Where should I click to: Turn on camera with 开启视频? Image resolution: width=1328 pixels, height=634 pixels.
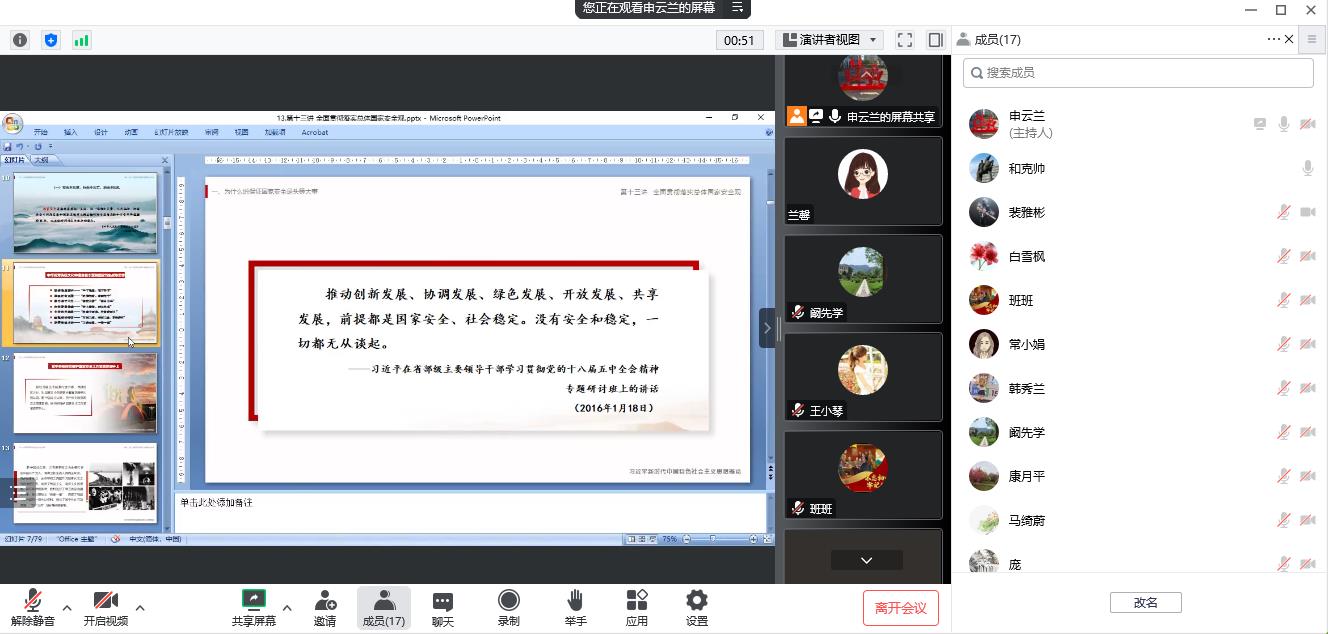pos(106,607)
